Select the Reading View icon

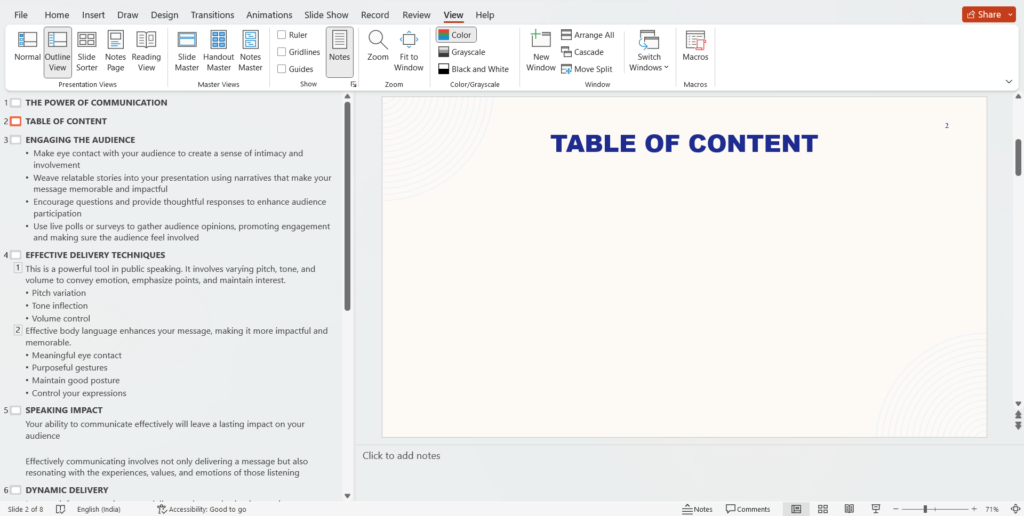[146, 48]
